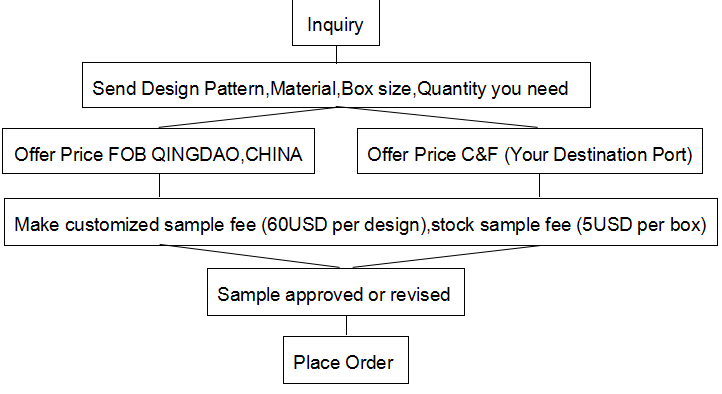Click the text '60USD per design'
Image resolution: width=722 pixels, height=394 pixels.
click(343, 225)
